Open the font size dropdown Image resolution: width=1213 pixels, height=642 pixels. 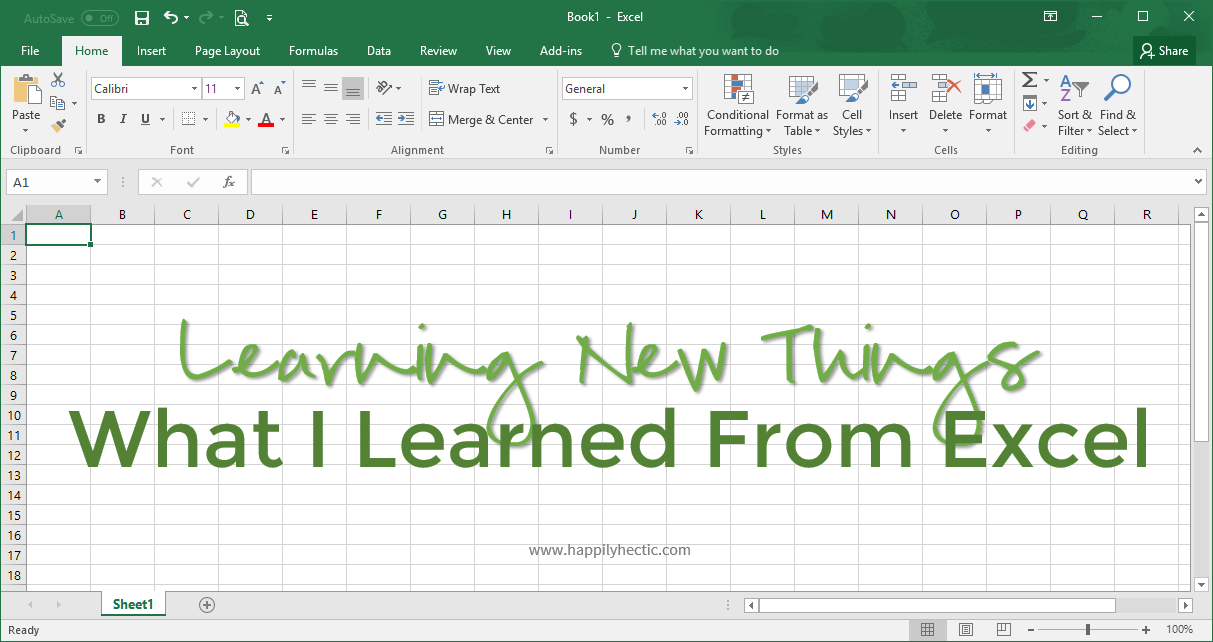click(x=239, y=89)
